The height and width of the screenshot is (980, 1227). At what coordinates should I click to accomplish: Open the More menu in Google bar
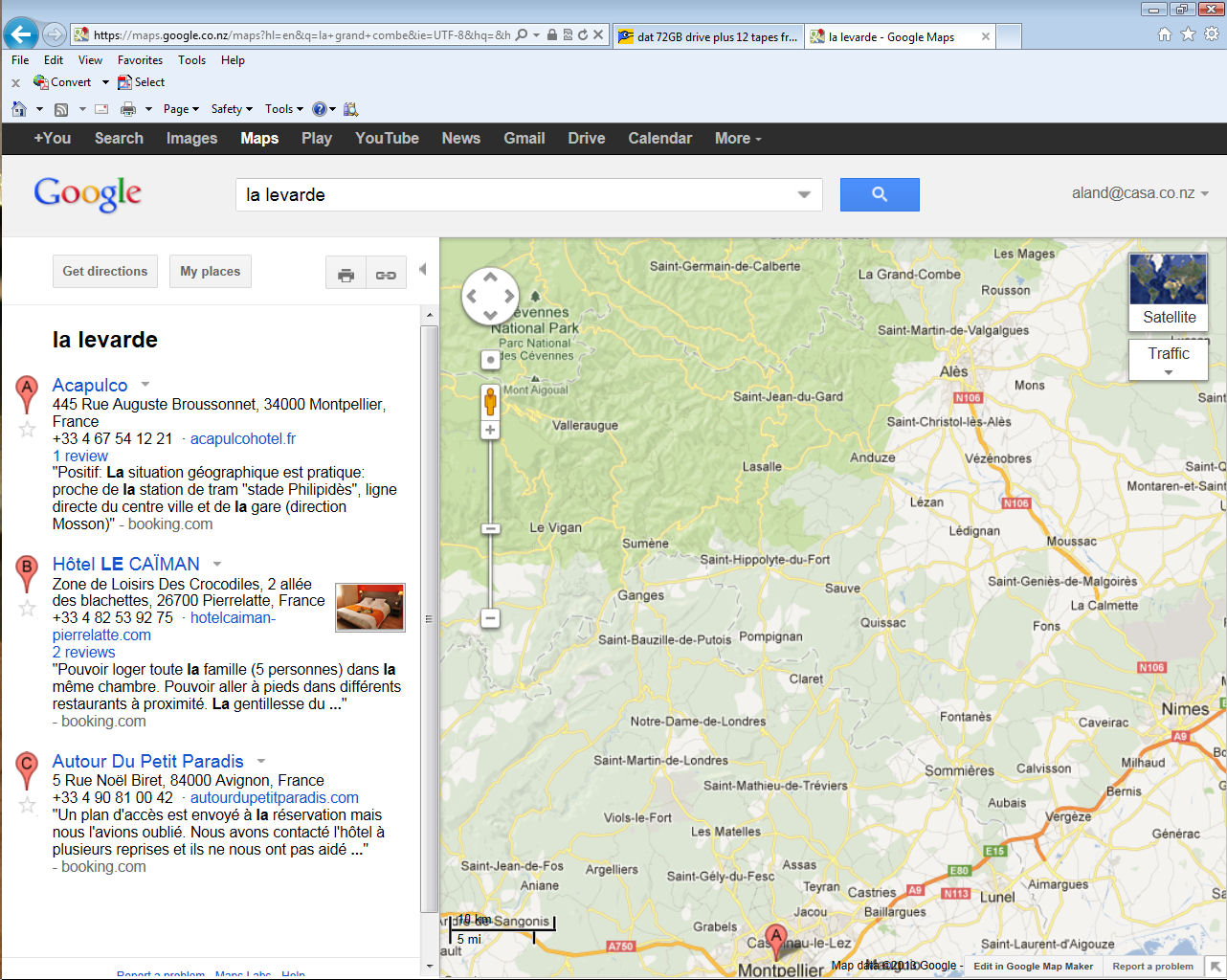point(738,138)
